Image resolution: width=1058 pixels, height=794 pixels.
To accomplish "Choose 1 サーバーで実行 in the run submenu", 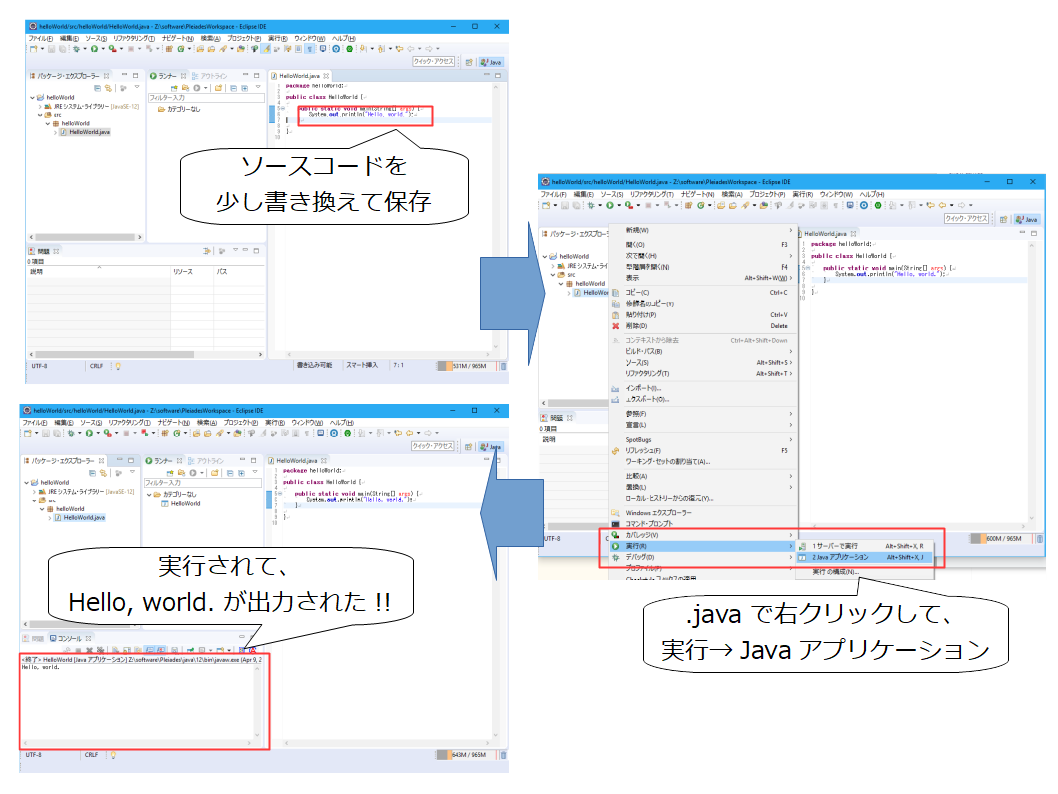I will point(864,546).
